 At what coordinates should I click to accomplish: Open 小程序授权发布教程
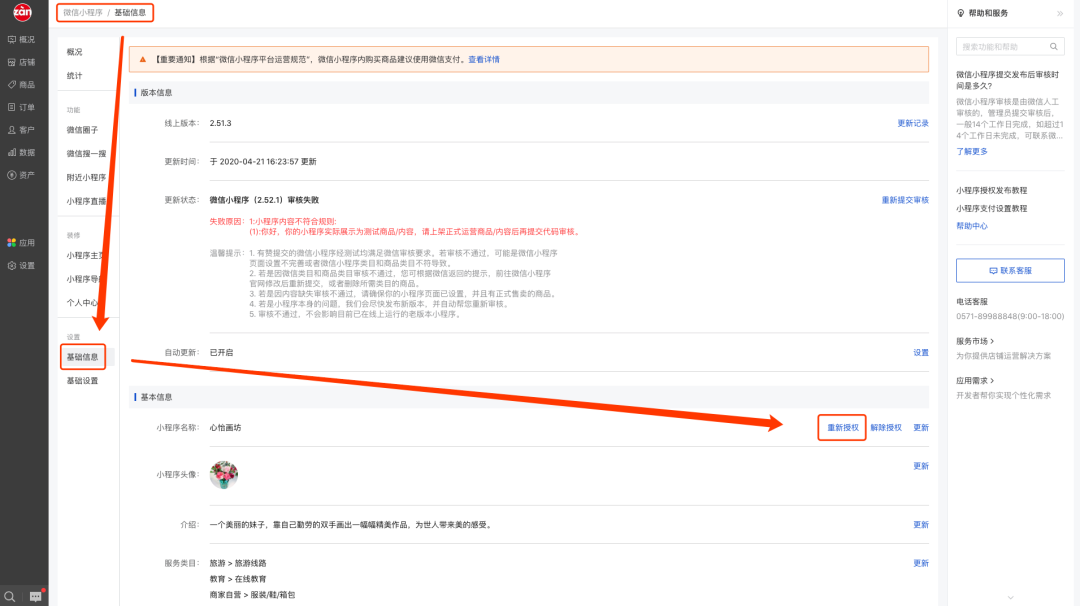[x=991, y=190]
